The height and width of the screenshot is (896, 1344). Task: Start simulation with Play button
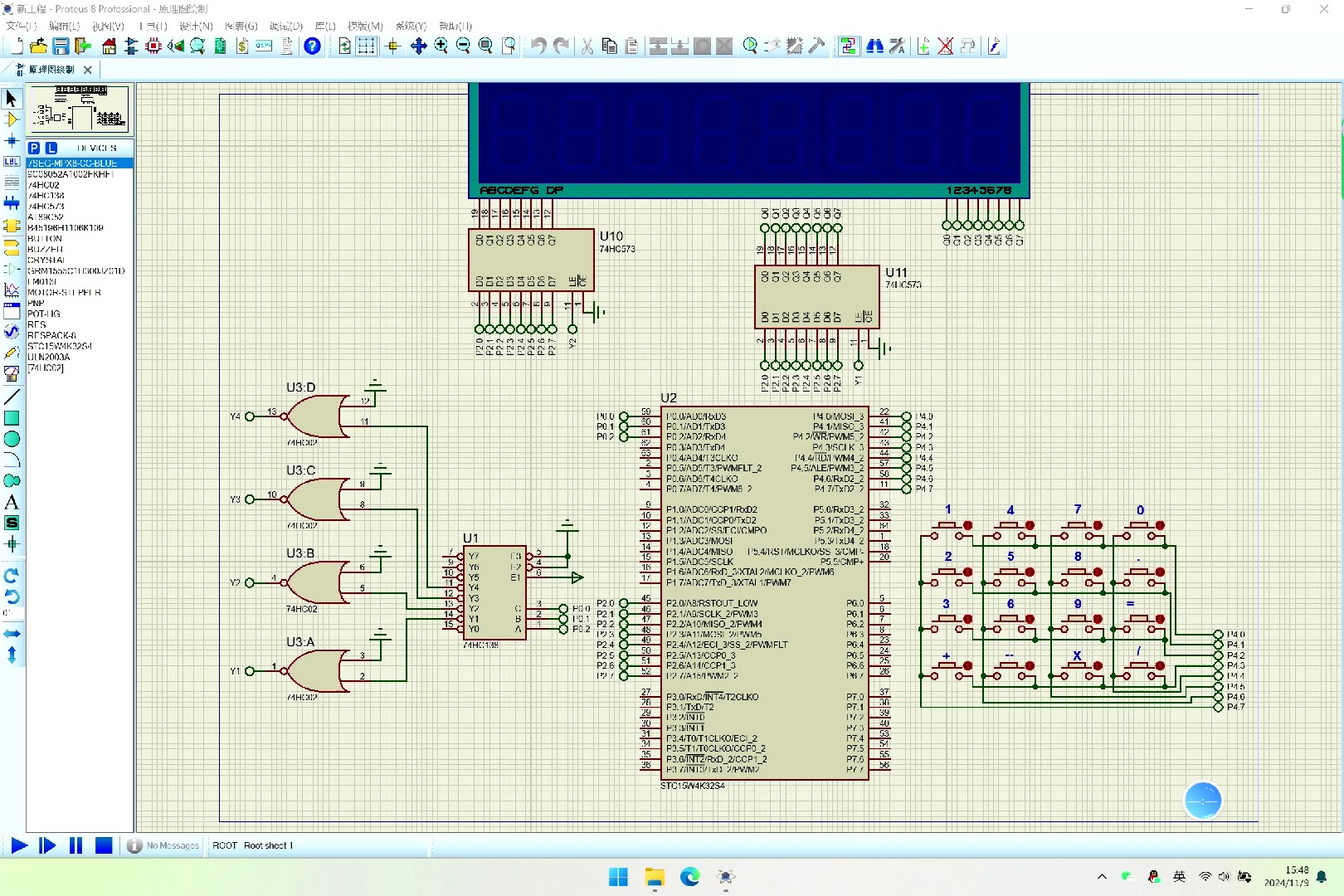click(x=19, y=845)
